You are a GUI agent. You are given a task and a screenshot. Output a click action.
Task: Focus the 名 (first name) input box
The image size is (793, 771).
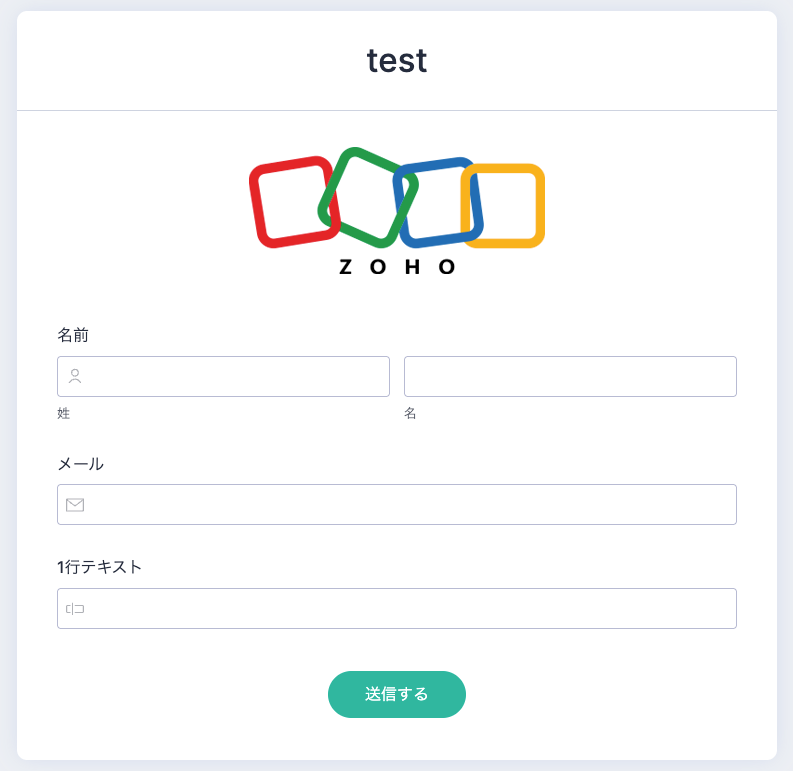[x=570, y=377]
